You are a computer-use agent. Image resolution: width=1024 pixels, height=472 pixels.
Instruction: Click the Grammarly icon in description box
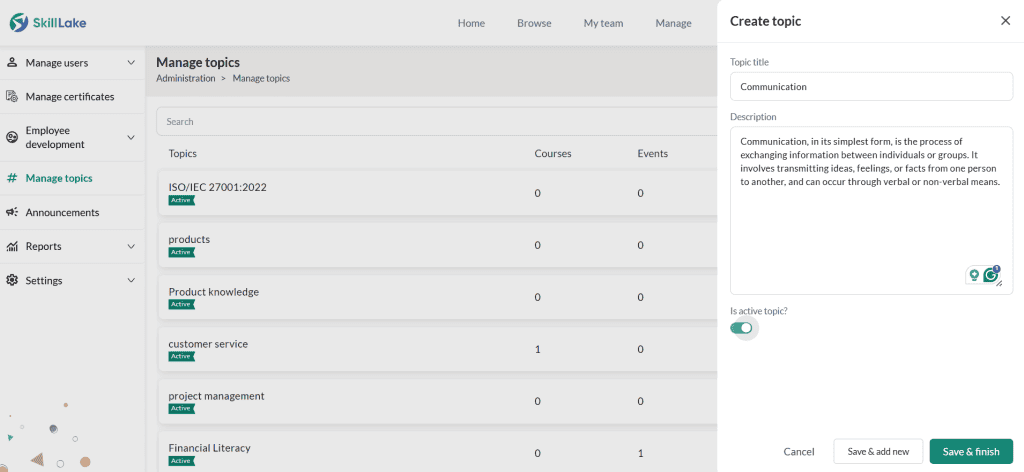tap(991, 275)
